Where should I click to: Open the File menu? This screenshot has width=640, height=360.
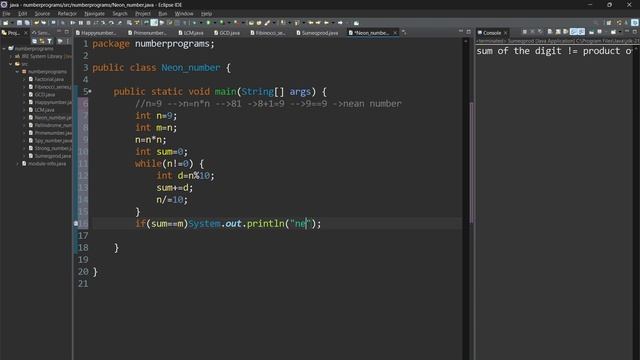pos(6,13)
